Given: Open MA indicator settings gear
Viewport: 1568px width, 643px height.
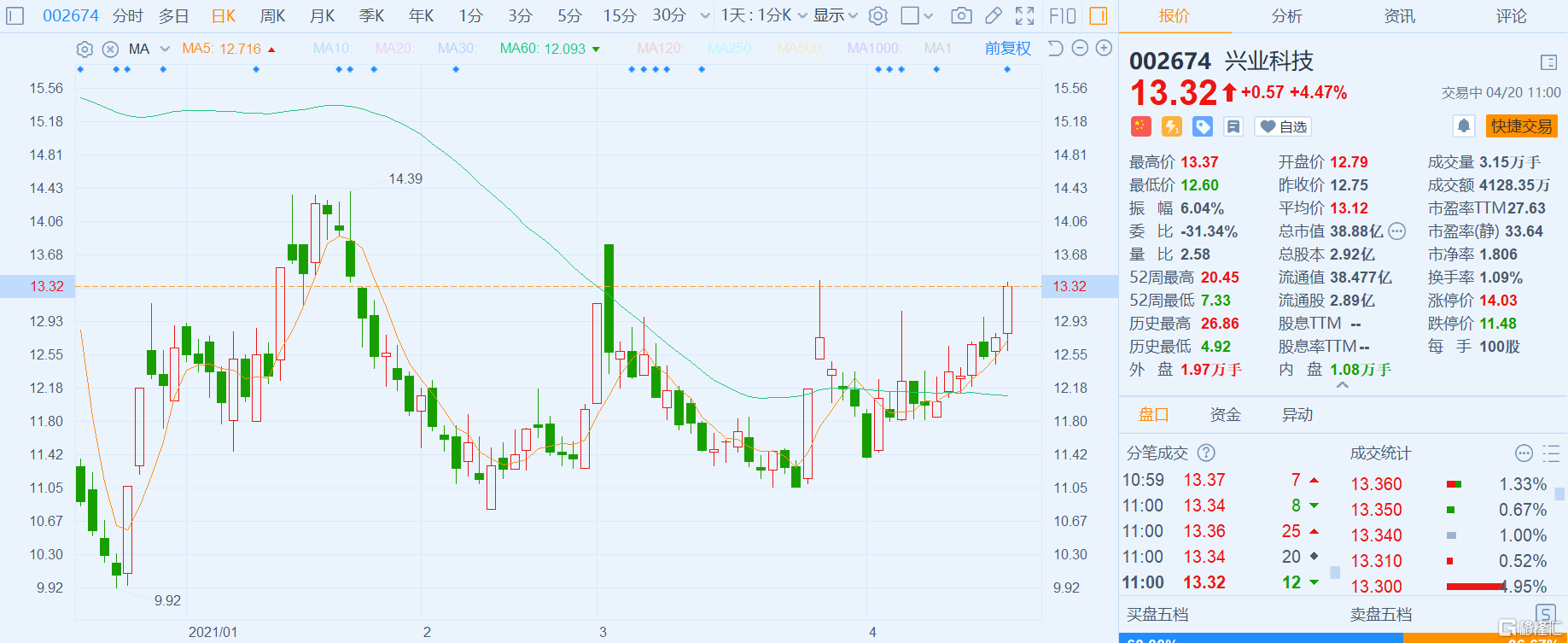Looking at the screenshot, I should [85, 49].
